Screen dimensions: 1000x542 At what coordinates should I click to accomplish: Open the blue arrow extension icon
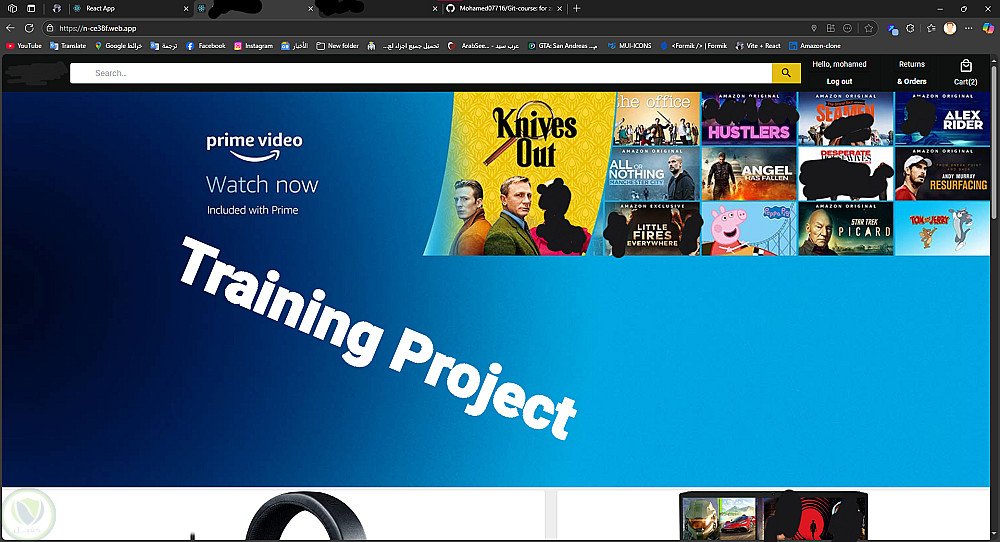(x=893, y=29)
